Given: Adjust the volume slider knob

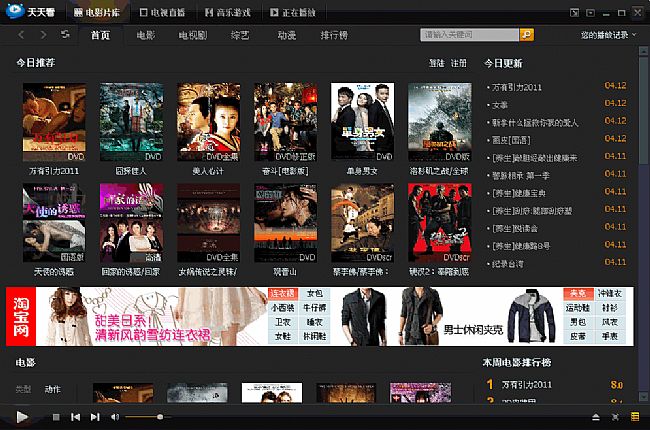Looking at the screenshot, I should [160, 417].
